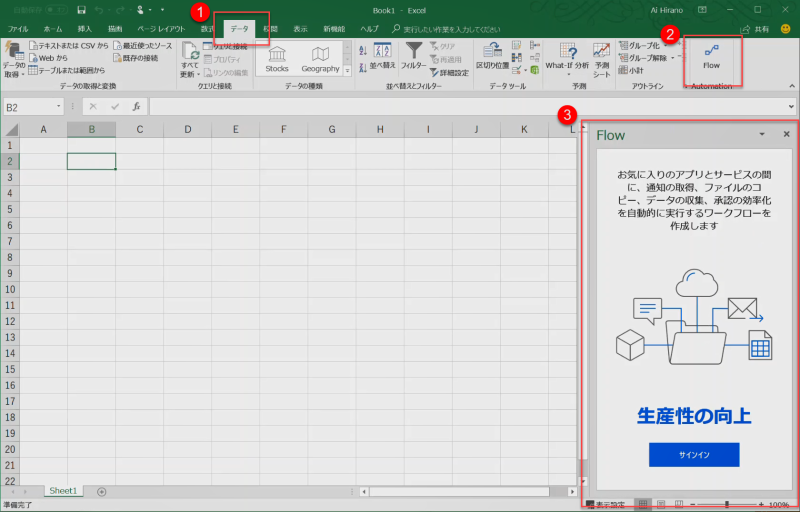Open the Flow pane options dropdown arrow
The height and width of the screenshot is (512, 800).
point(762,134)
